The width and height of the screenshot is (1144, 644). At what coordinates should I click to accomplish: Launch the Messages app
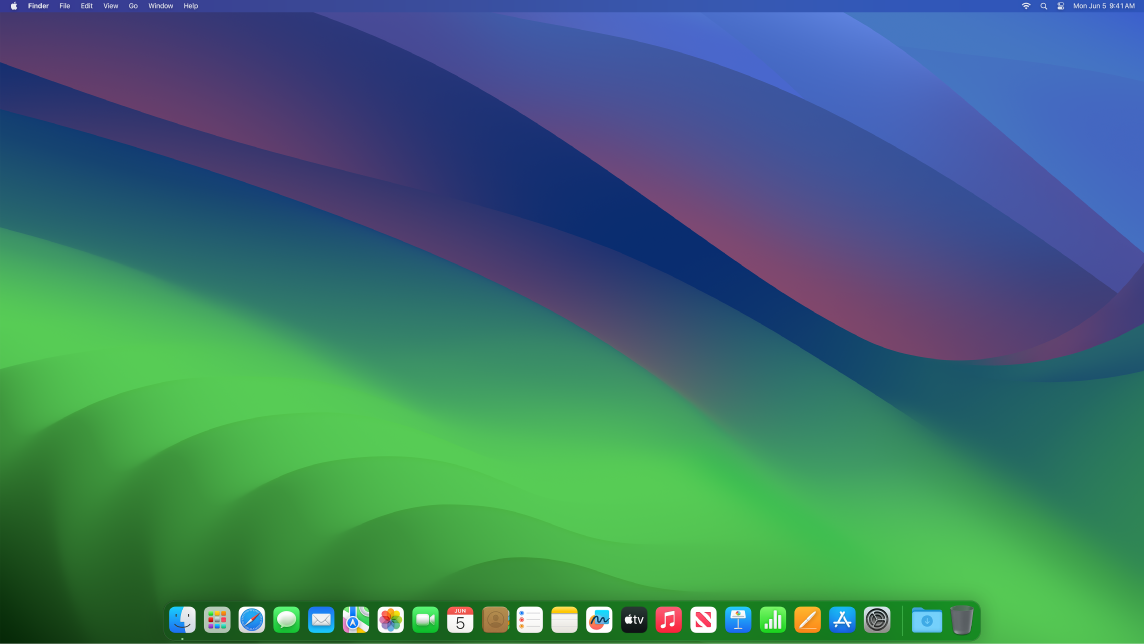[x=286, y=620]
